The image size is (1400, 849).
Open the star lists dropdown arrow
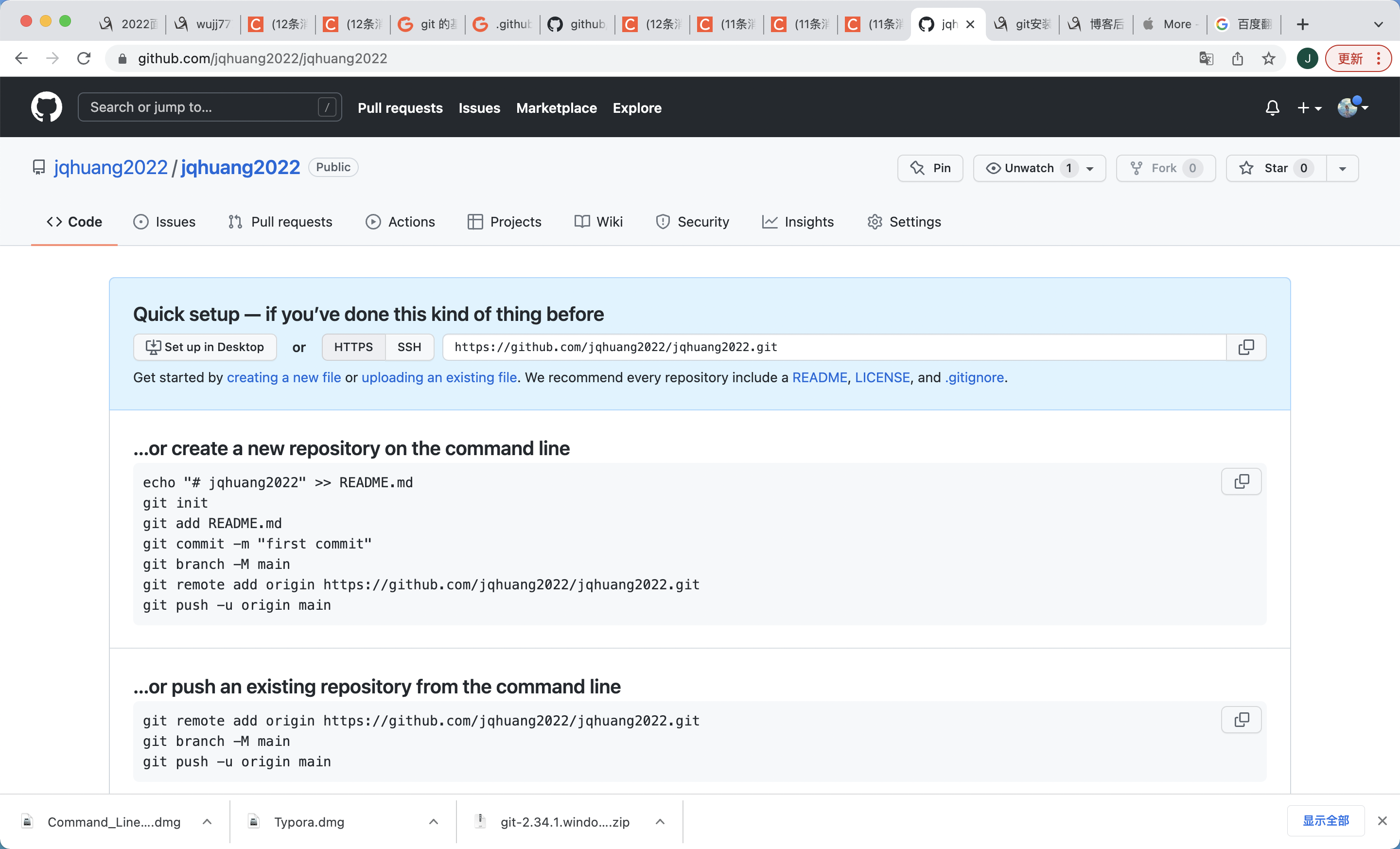(1342, 168)
